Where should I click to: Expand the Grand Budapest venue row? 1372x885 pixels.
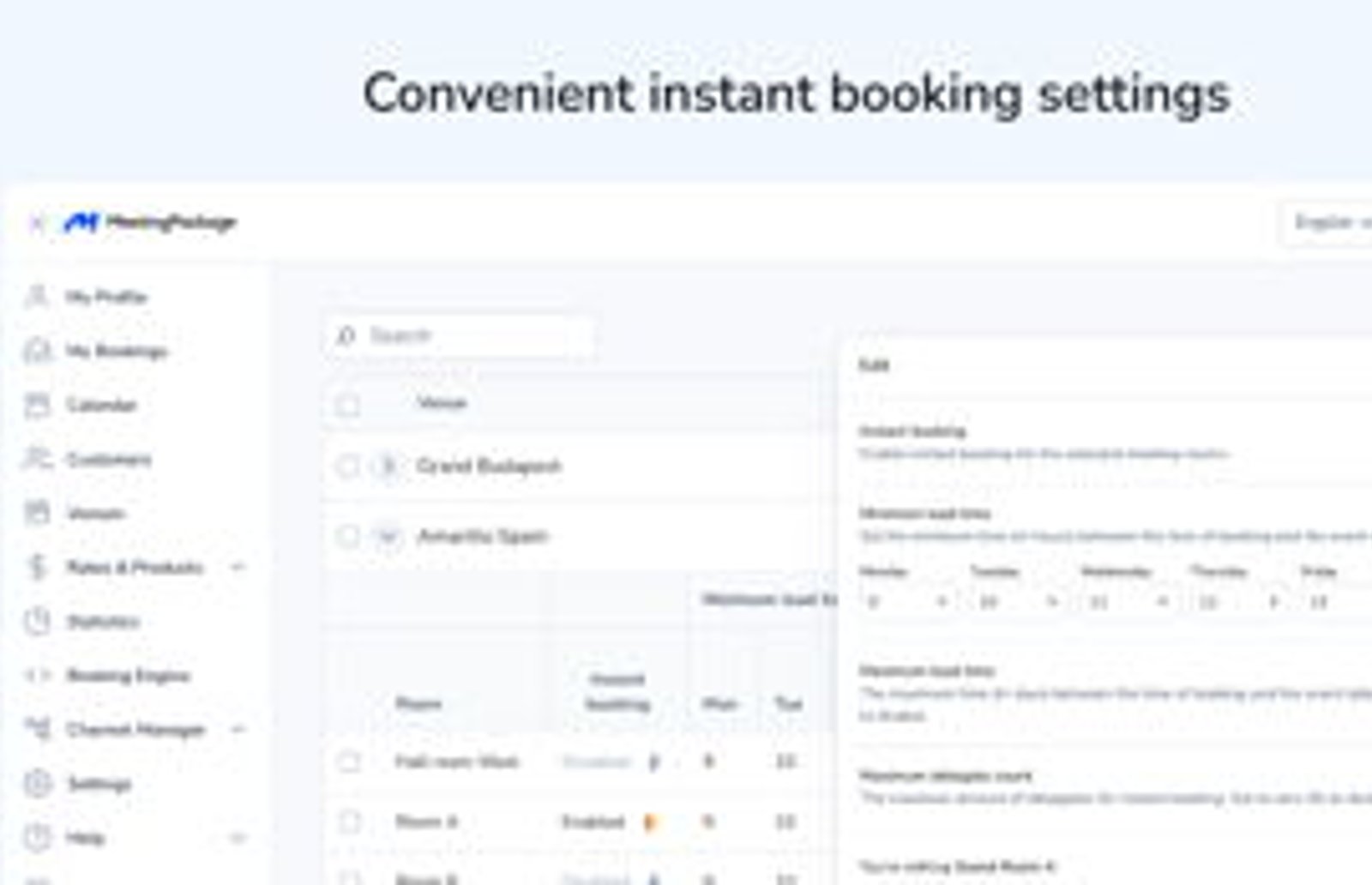click(388, 467)
